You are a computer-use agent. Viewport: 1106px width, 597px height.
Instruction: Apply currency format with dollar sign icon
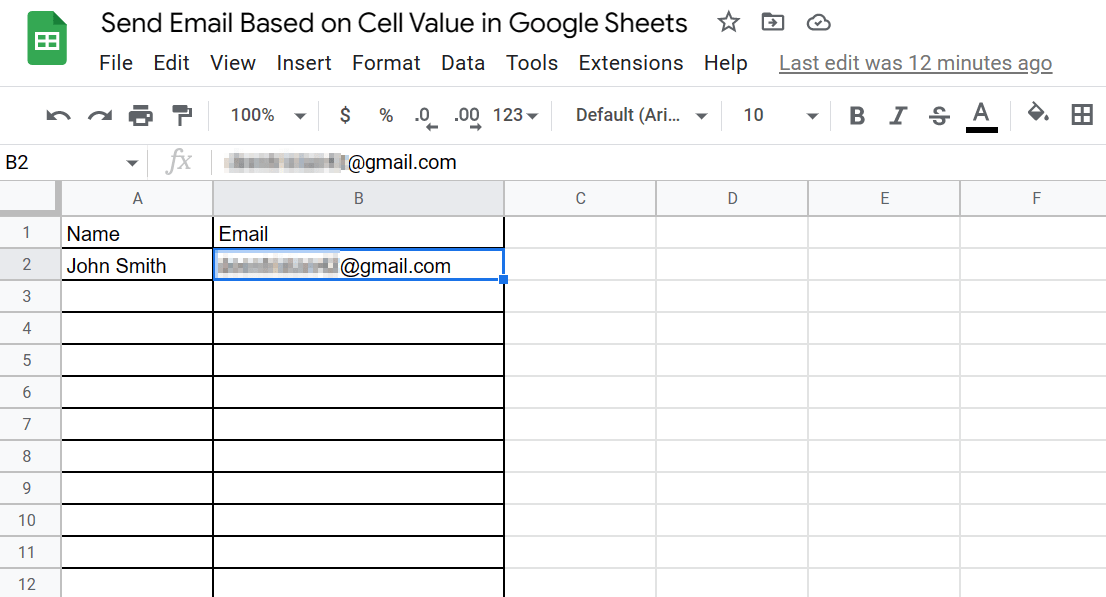pos(344,115)
